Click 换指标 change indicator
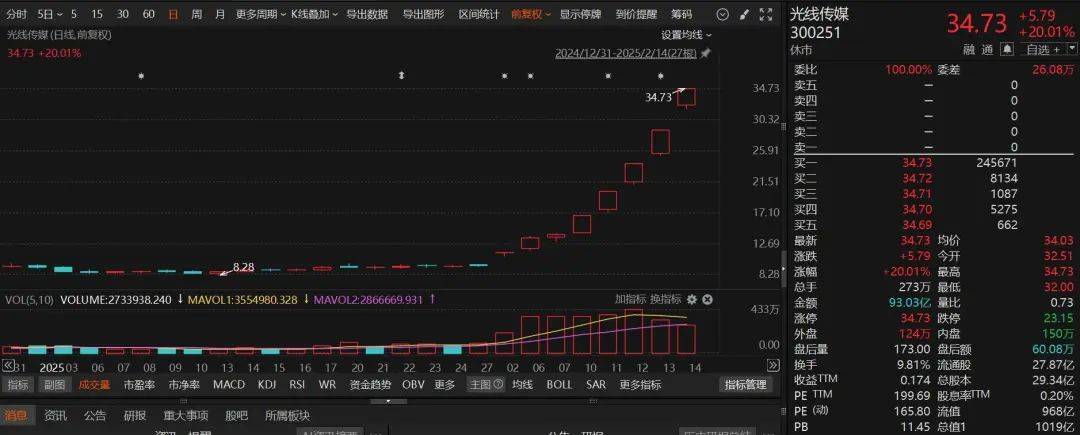The width and height of the screenshot is (1080, 435). coord(665,299)
